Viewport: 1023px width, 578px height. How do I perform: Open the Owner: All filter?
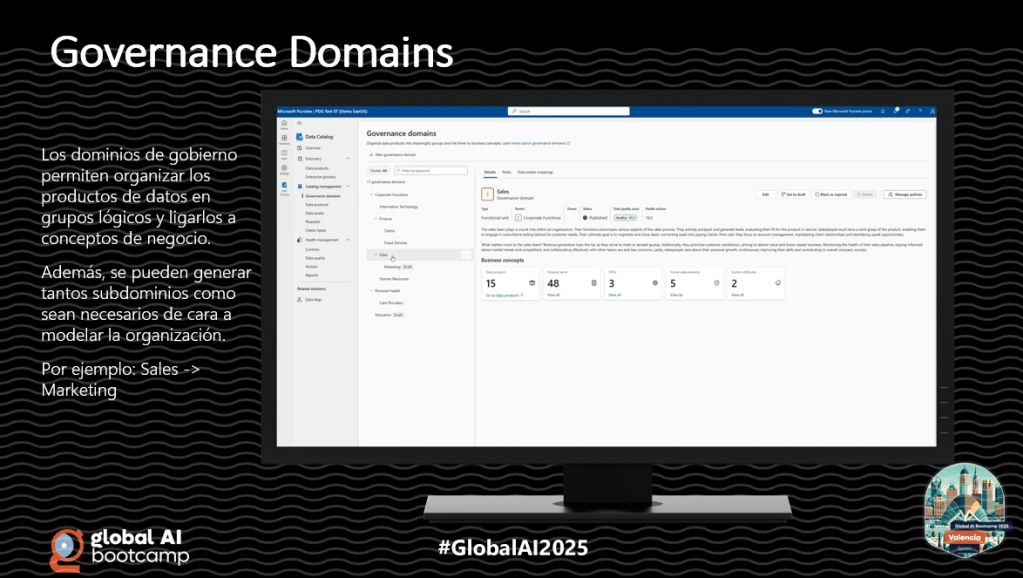(x=378, y=171)
